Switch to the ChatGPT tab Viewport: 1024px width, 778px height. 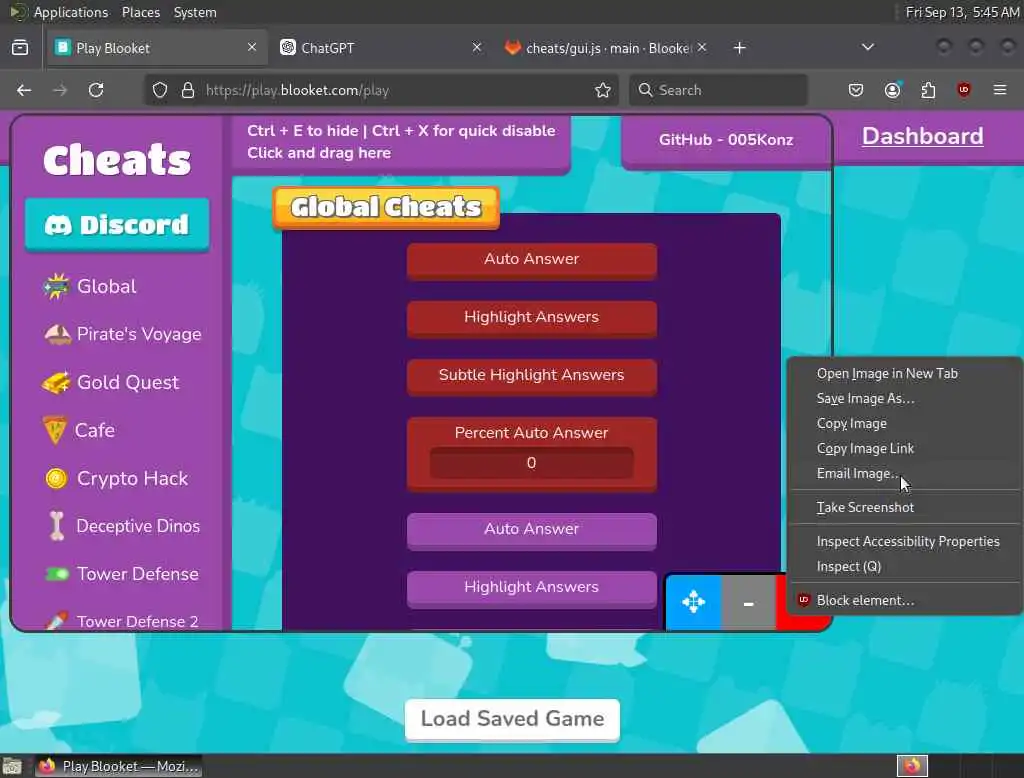click(372, 48)
